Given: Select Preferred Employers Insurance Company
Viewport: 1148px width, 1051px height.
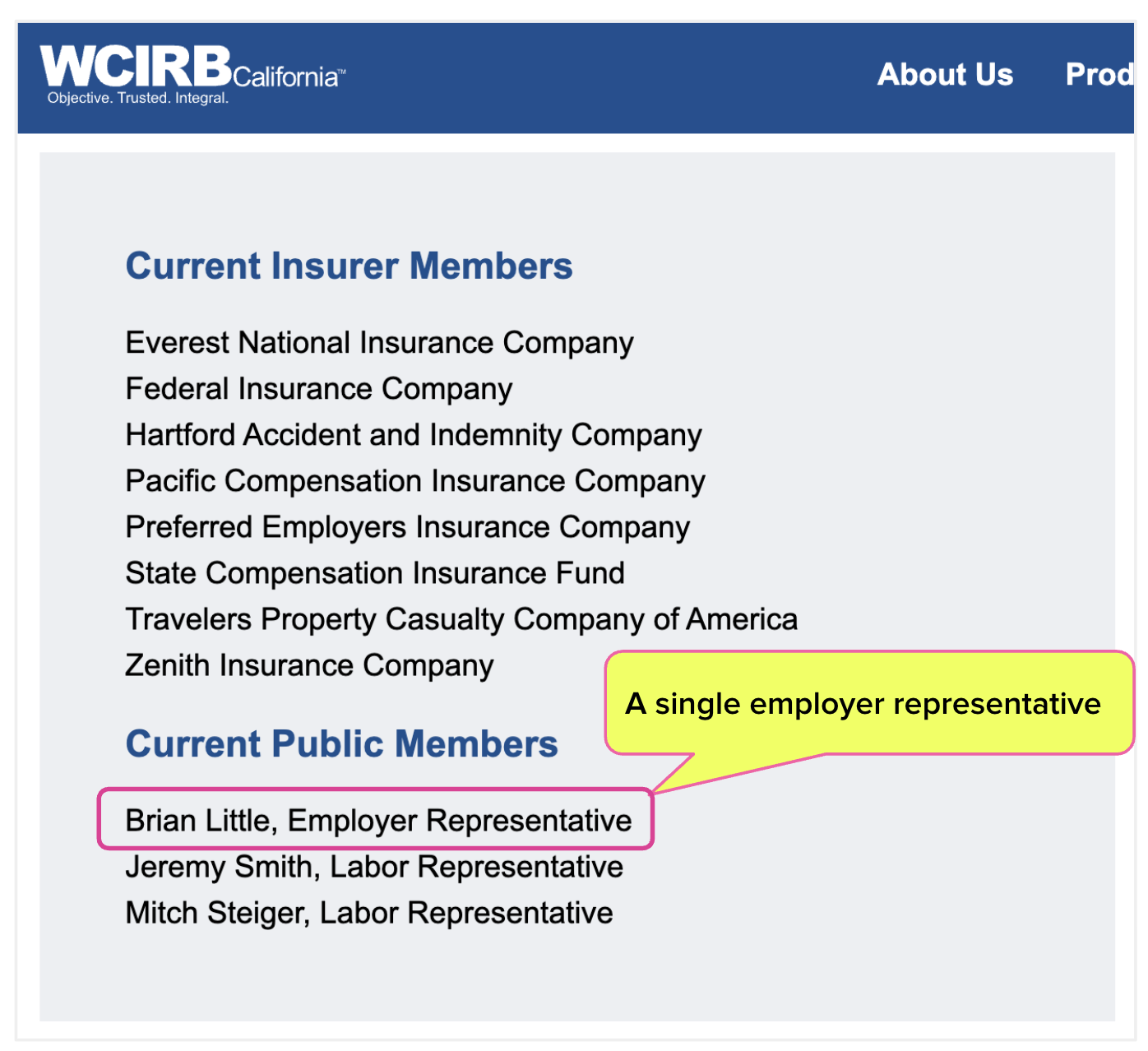Looking at the screenshot, I should click(407, 527).
